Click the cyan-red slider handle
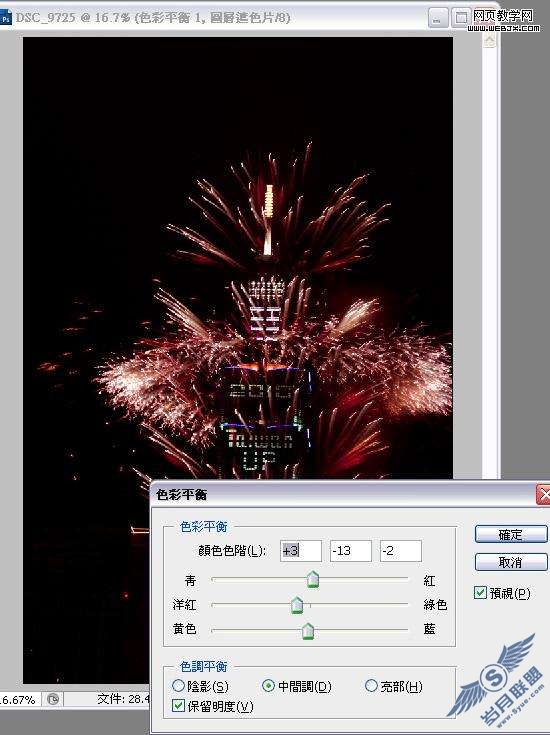The width and height of the screenshot is (550, 735). 313,579
